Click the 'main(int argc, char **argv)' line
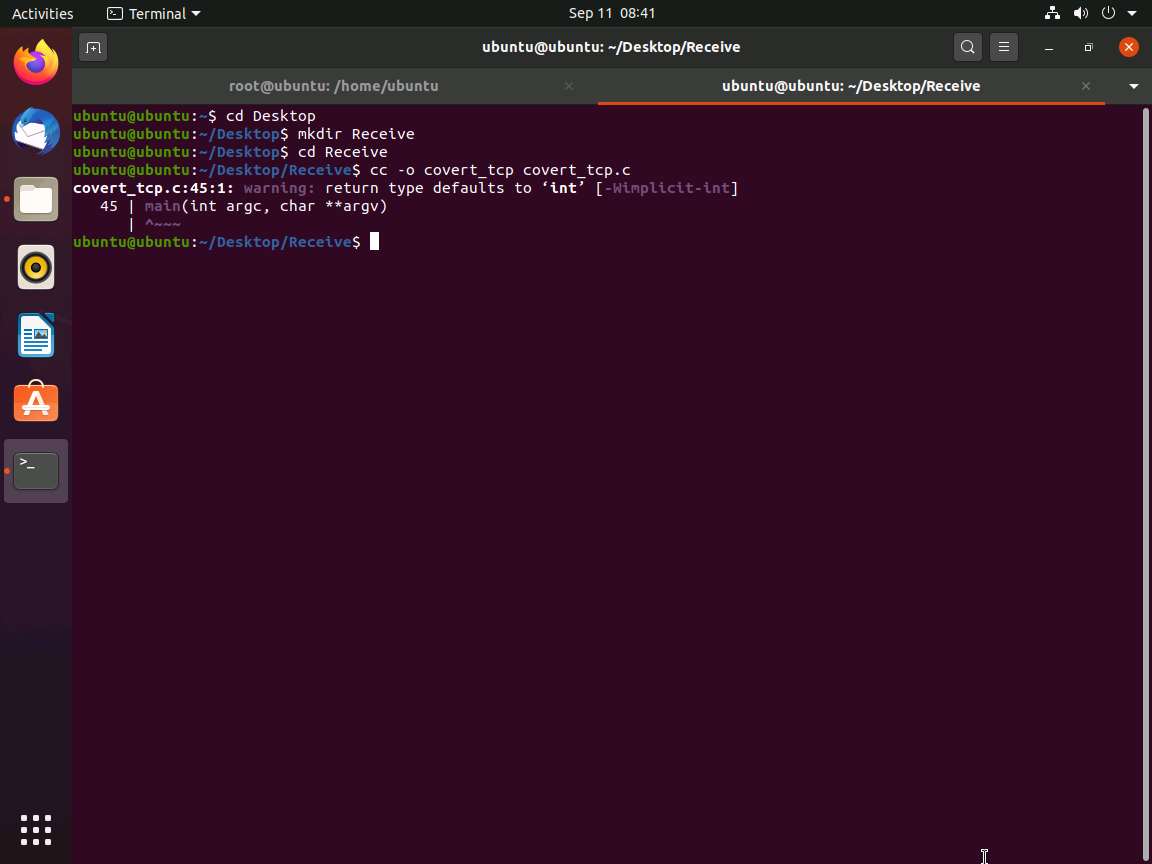The image size is (1152, 864). [266, 206]
